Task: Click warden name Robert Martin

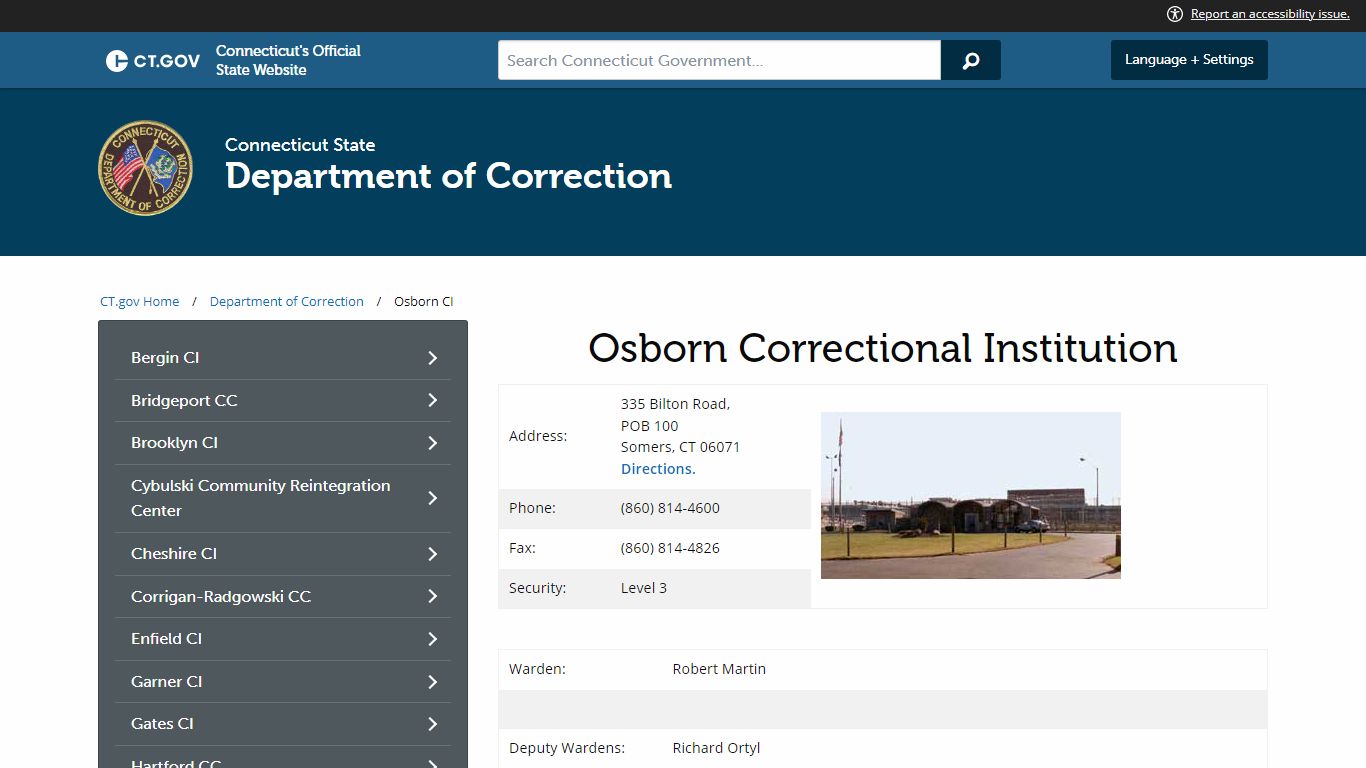Action: click(719, 669)
